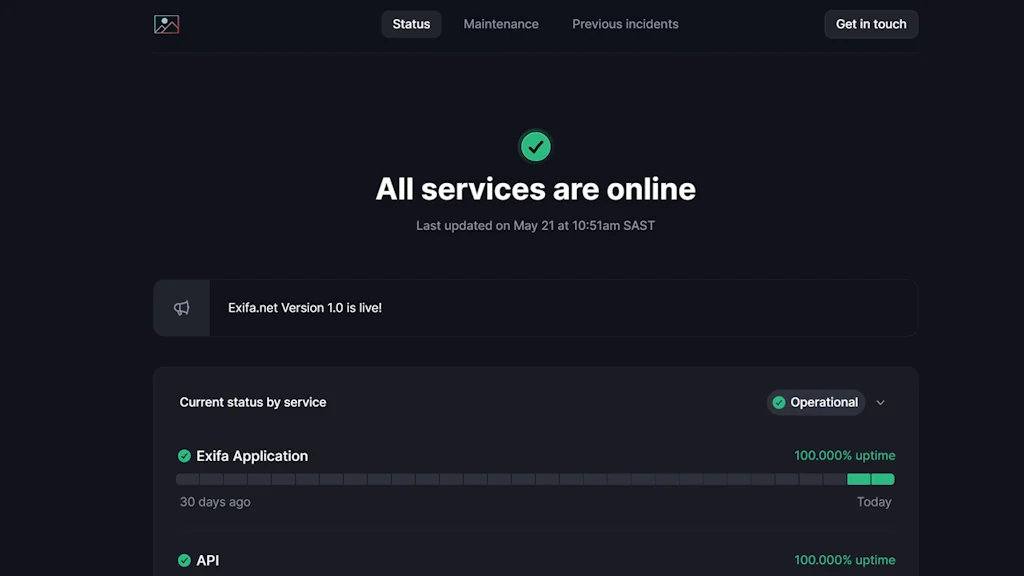Collapse the current status by service panel
This screenshot has height=576, width=1024.
pos(880,402)
